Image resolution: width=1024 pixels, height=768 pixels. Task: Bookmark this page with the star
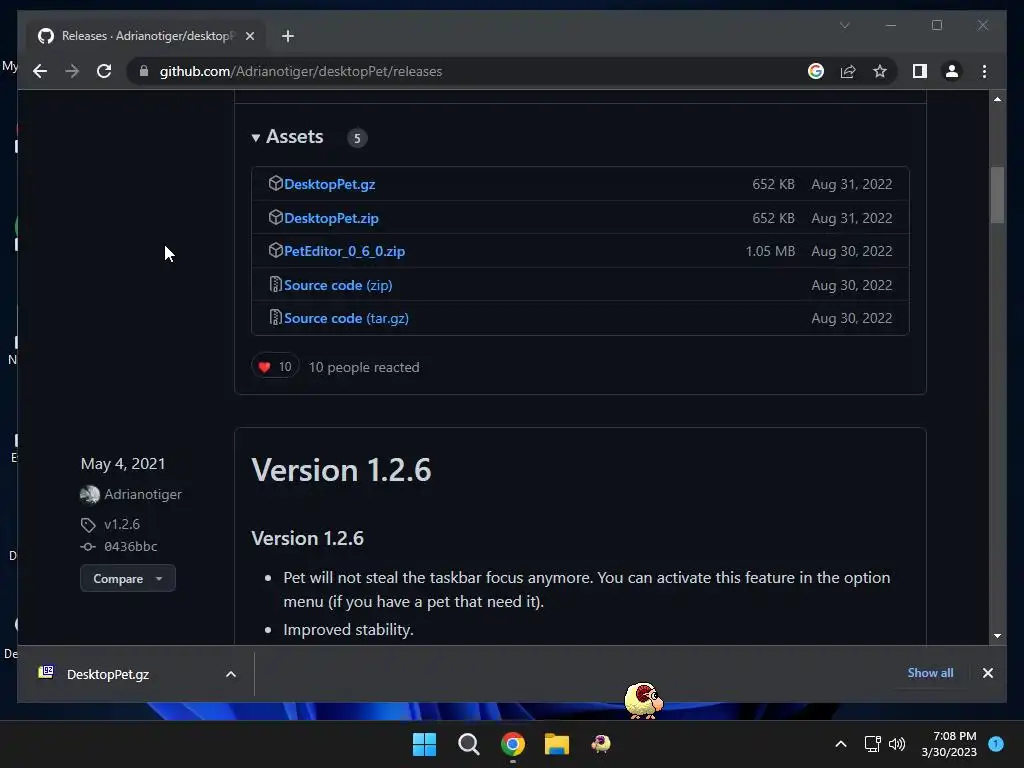click(x=880, y=71)
